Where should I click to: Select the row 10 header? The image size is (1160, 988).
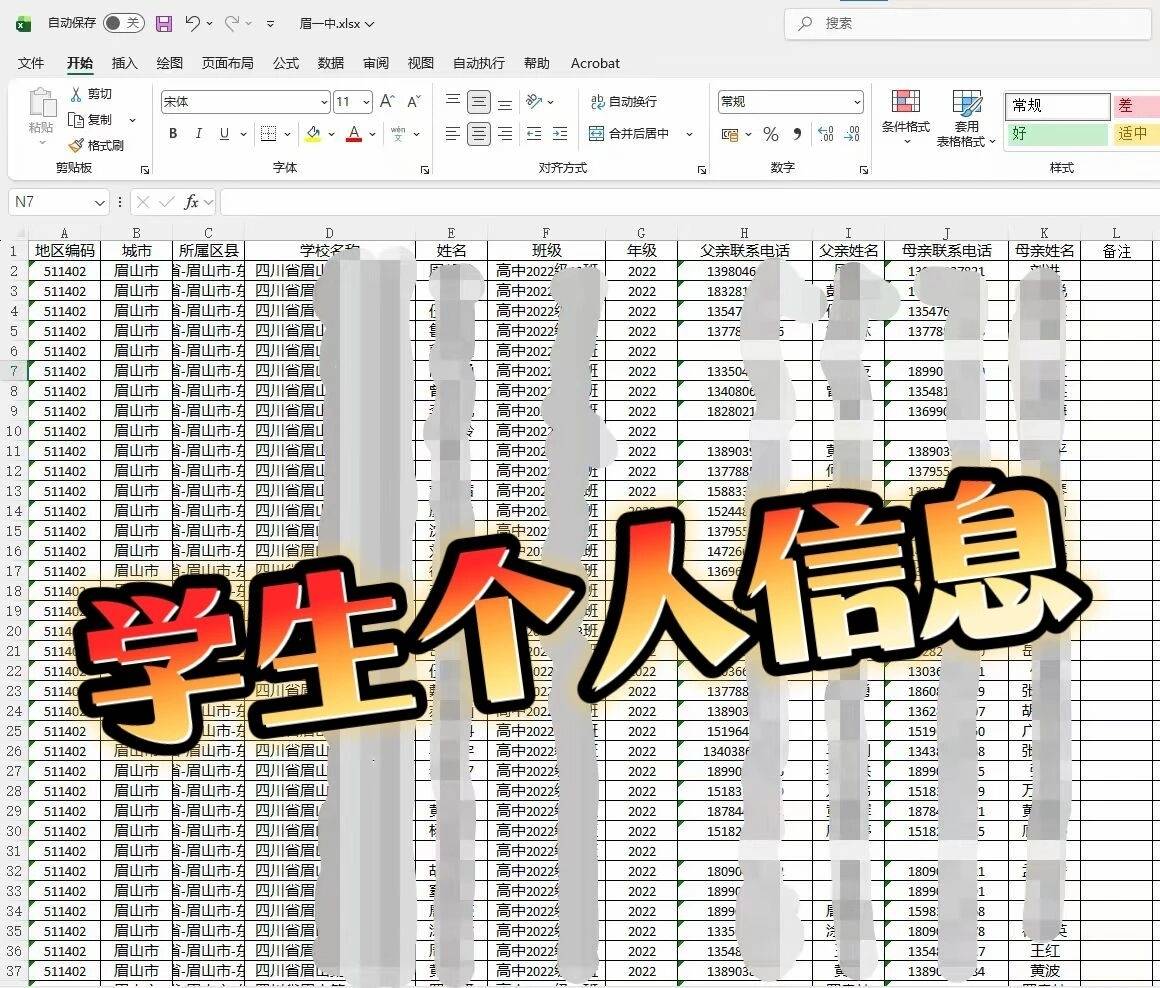point(13,431)
